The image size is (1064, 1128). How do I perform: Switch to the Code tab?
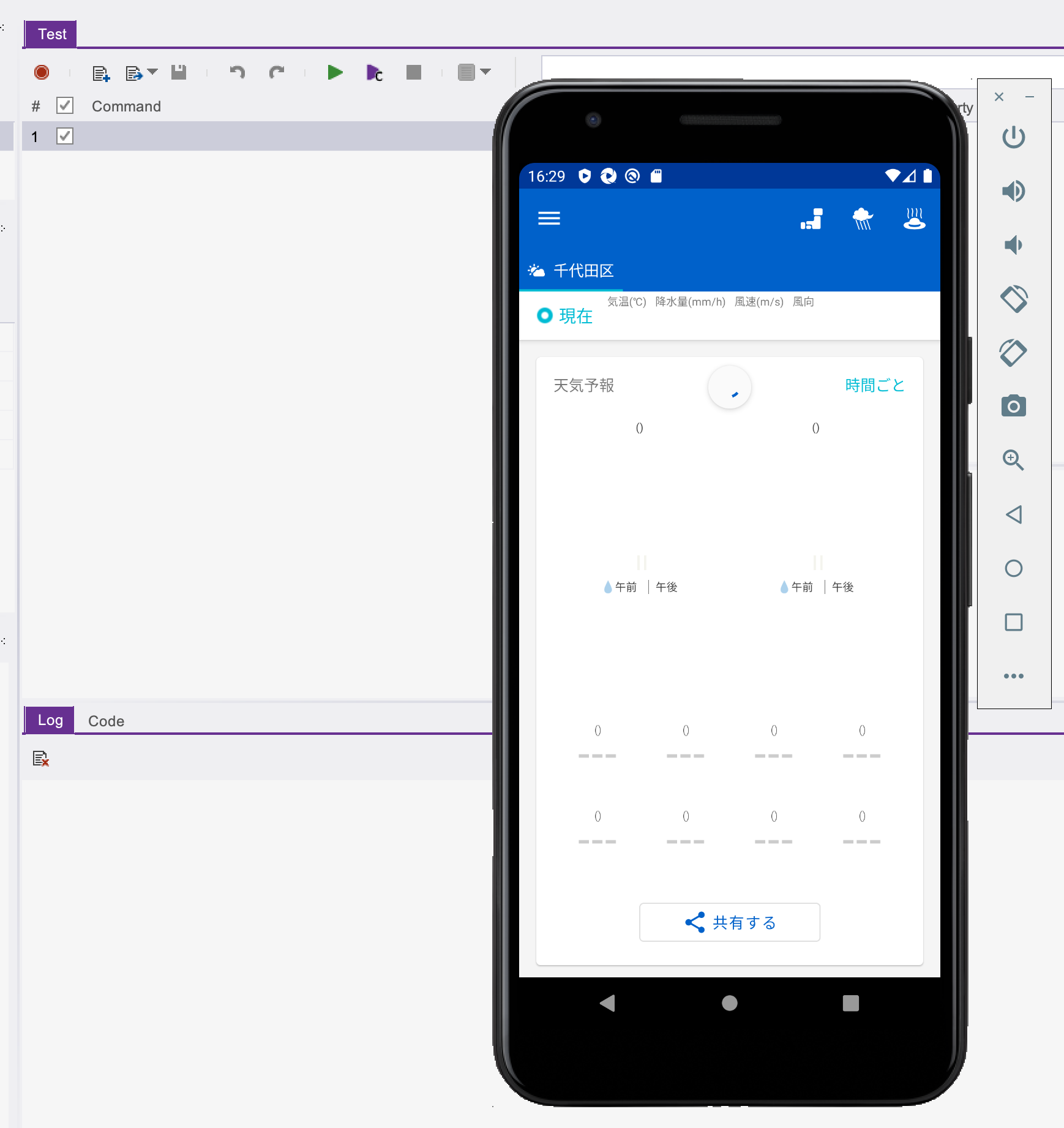coord(106,721)
